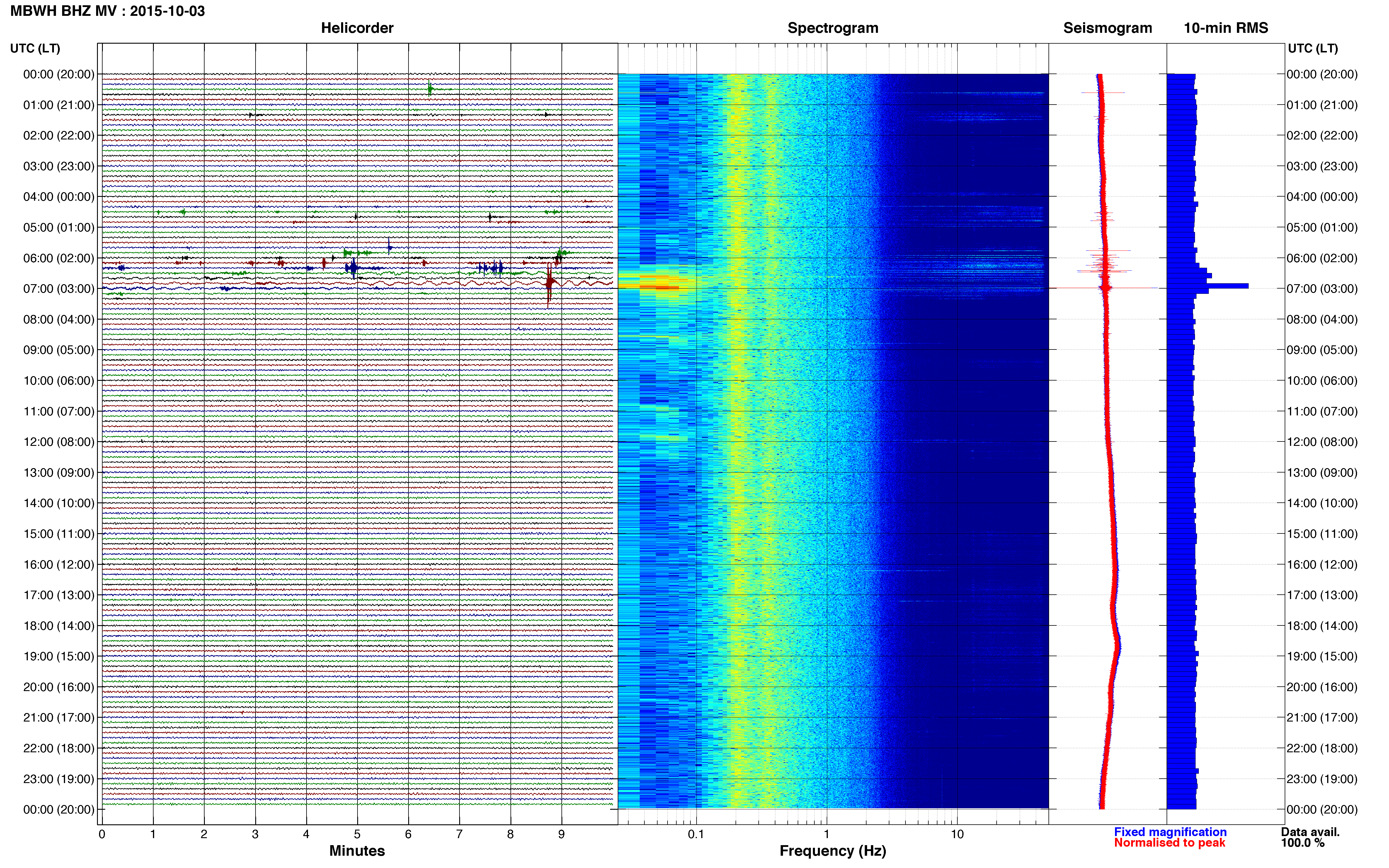Click the '9' tick on the Minutes axis
Screen dimensions: 1389x868
click(x=561, y=834)
